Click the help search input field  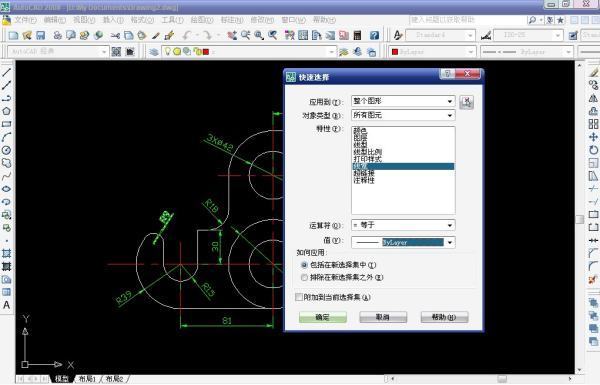(467, 20)
